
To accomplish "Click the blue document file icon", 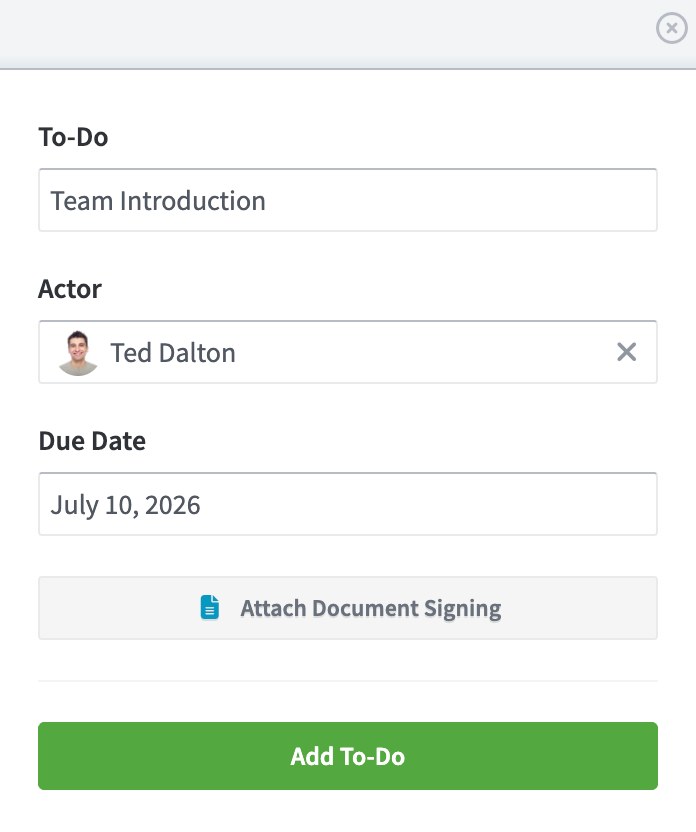I will tap(210, 608).
